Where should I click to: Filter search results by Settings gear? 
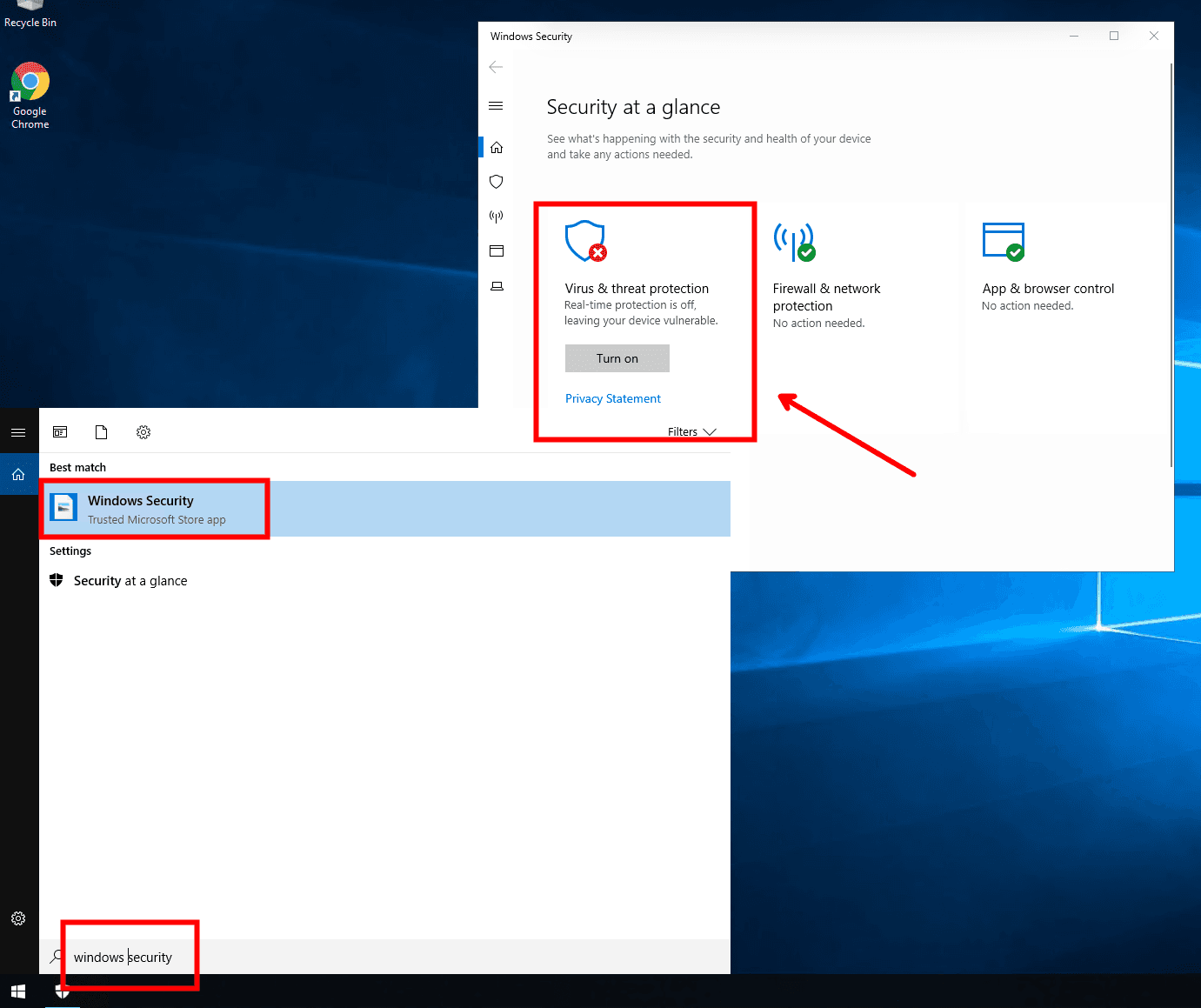(143, 432)
